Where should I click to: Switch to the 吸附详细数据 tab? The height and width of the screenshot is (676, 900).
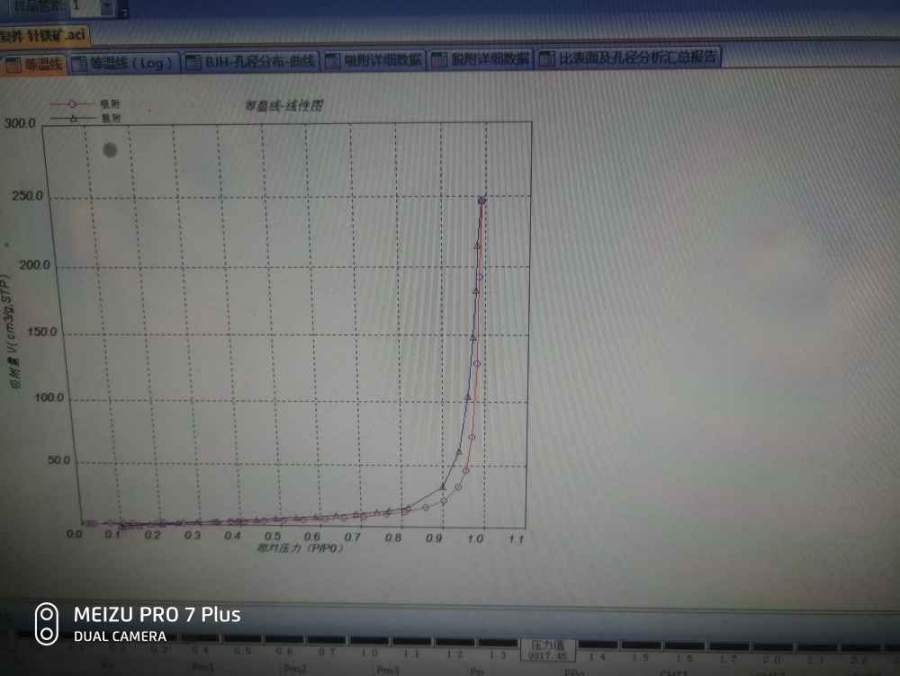coord(374,60)
